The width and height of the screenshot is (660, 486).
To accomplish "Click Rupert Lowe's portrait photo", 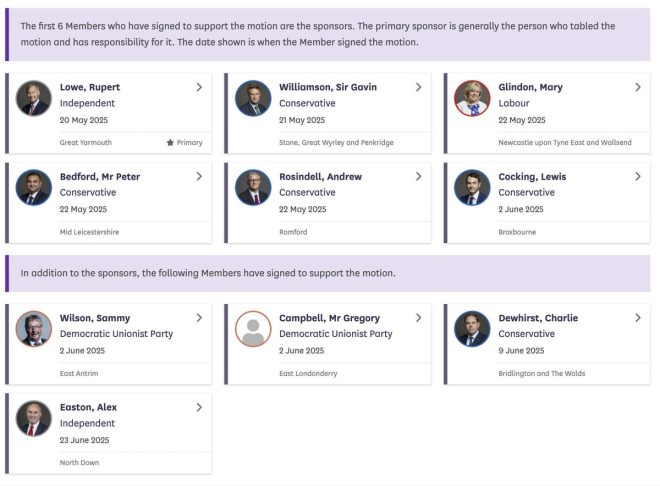I will click(x=34, y=98).
